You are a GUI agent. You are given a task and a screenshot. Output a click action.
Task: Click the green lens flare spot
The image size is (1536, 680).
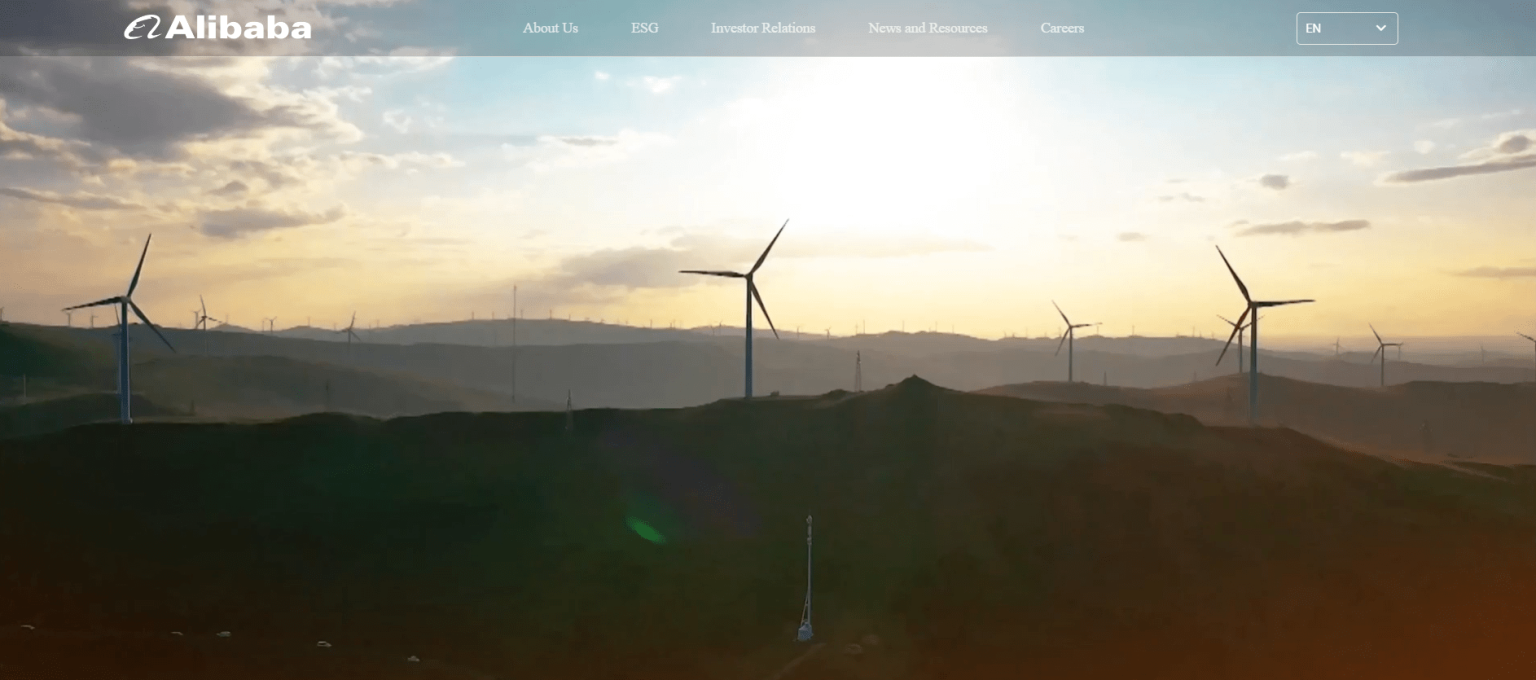[646, 530]
